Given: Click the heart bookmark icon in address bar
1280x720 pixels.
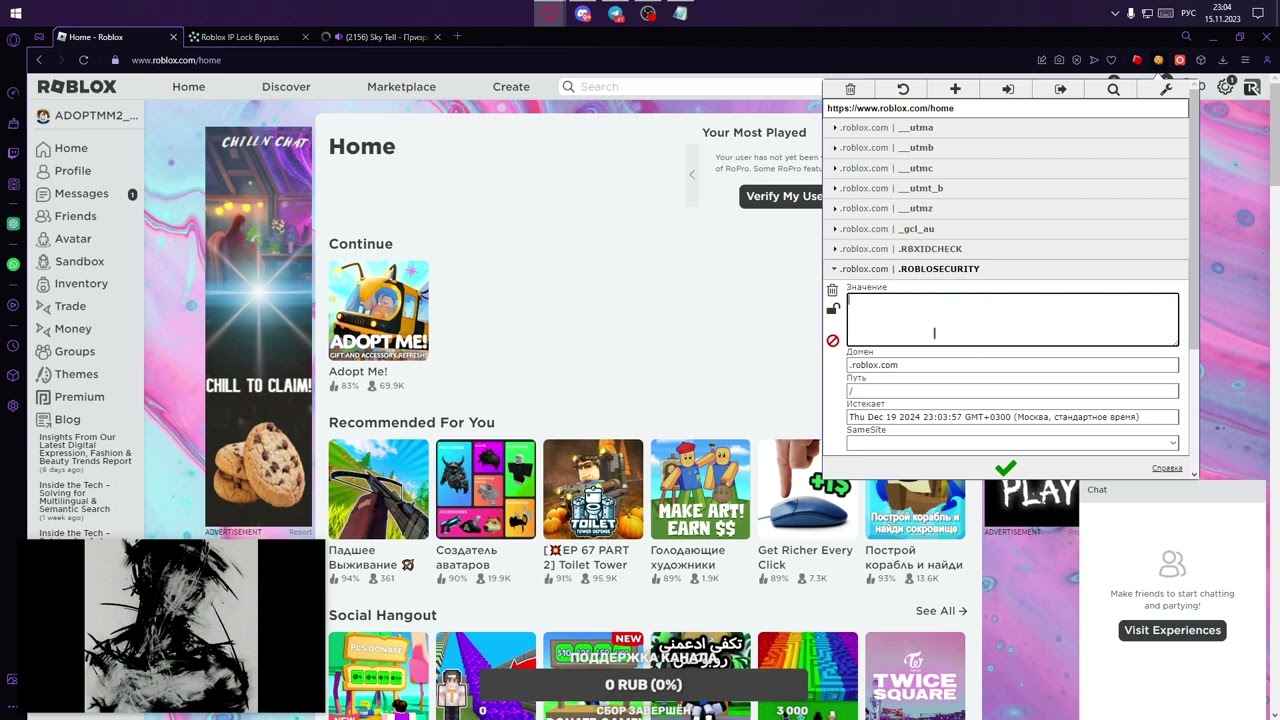Looking at the screenshot, I should (1111, 60).
